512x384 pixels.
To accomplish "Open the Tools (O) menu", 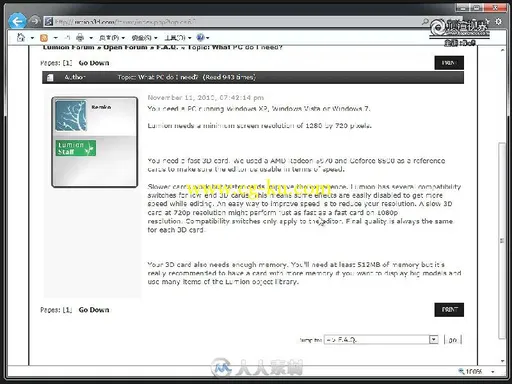I will point(178,38).
